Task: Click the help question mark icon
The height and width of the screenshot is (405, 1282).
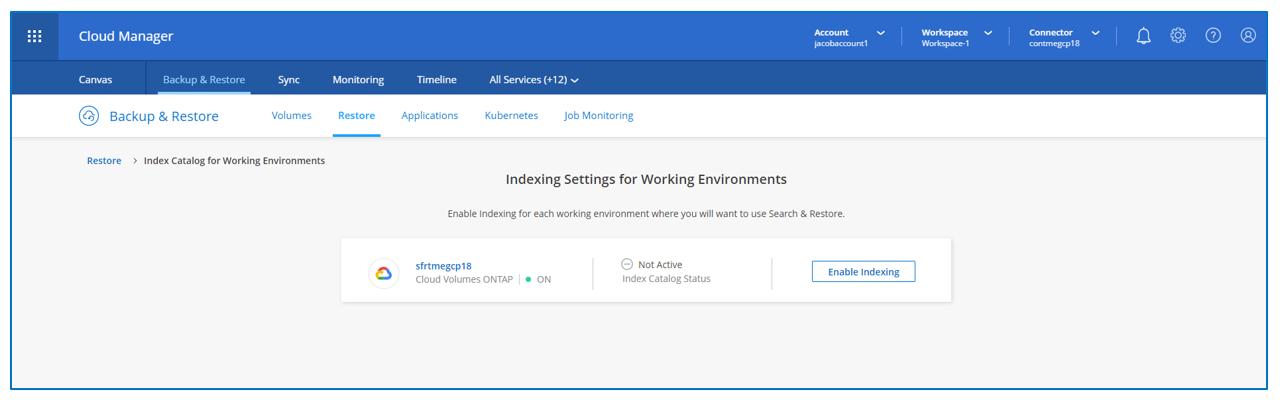Action: tap(1213, 36)
